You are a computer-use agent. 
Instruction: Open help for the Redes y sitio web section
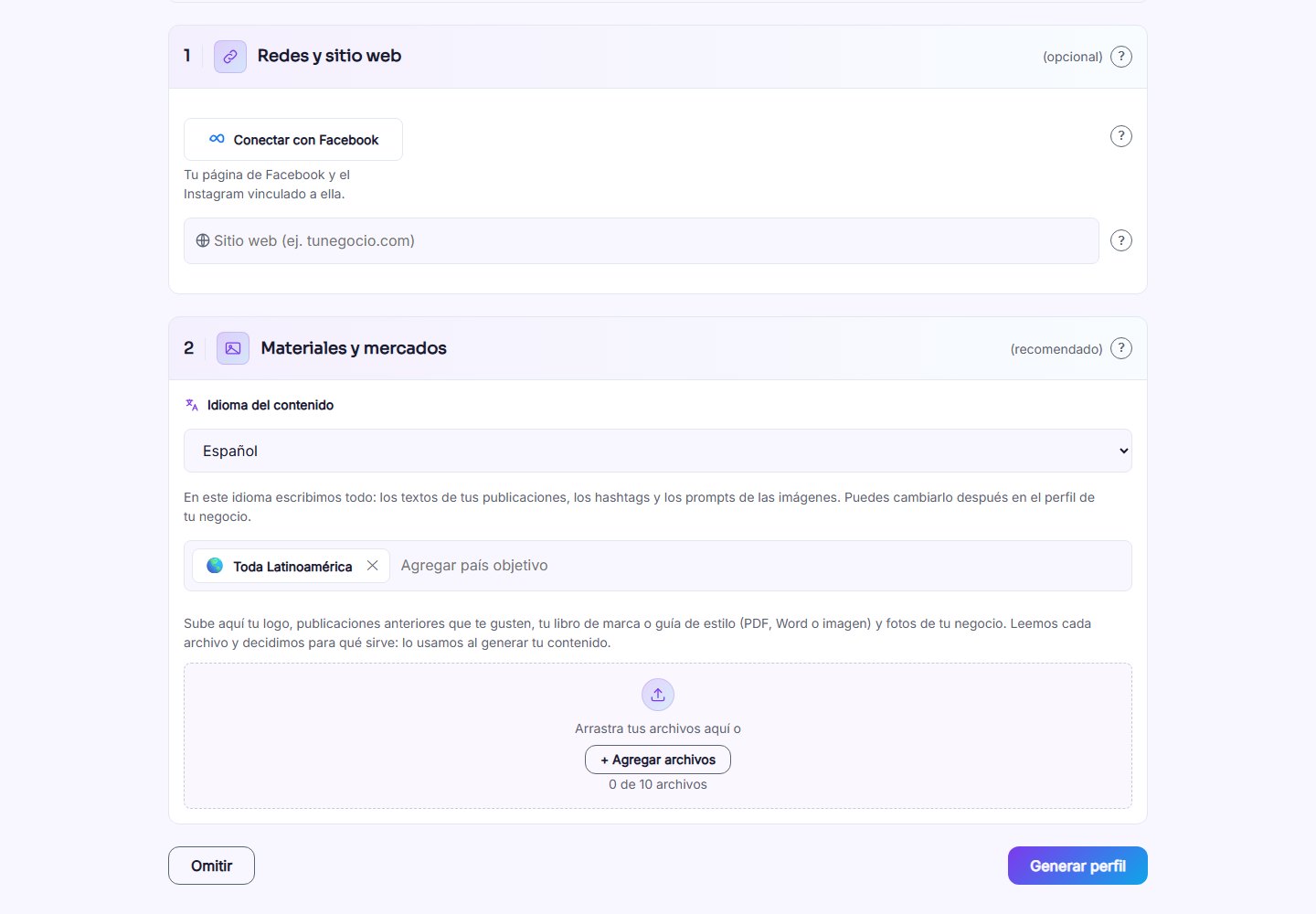click(1121, 57)
